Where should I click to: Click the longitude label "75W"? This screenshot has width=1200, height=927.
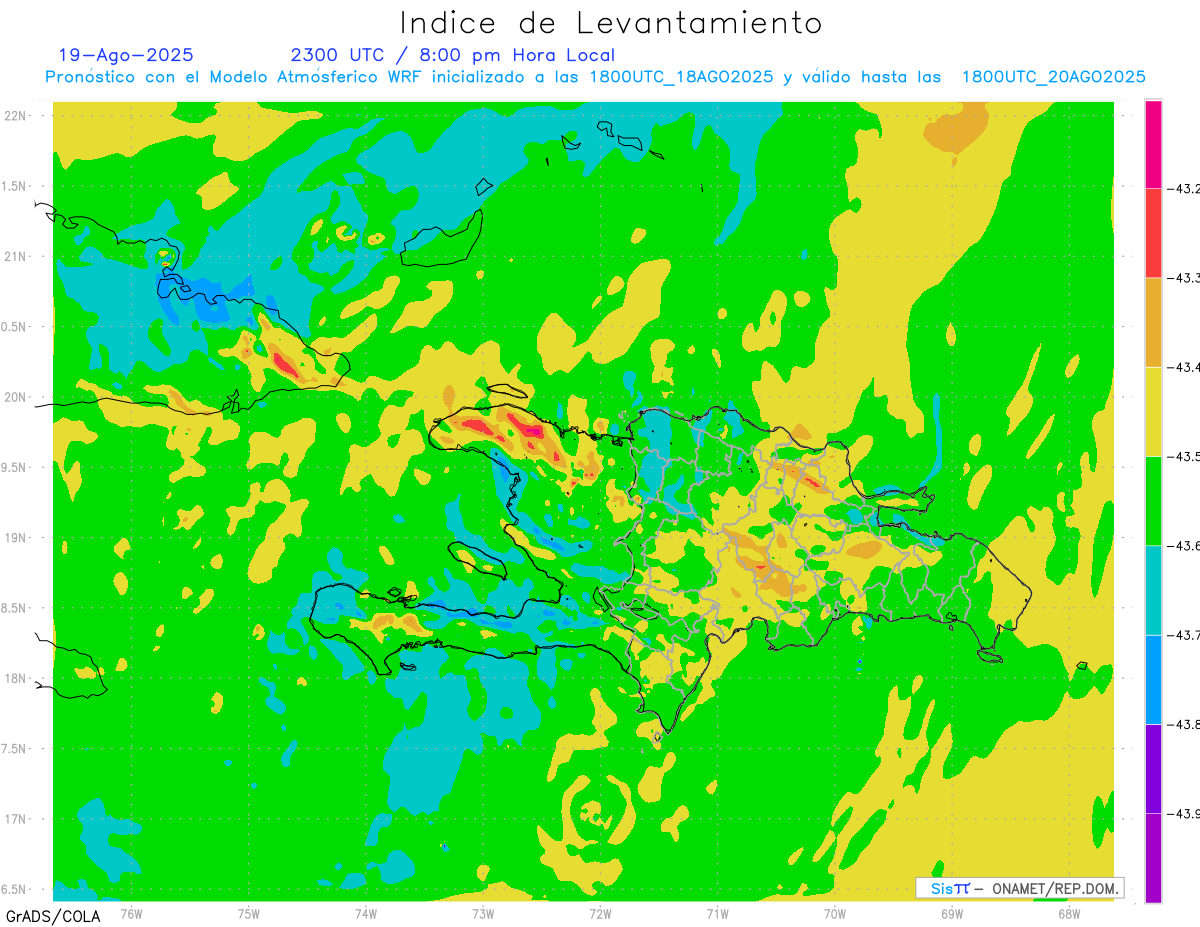click(x=249, y=913)
